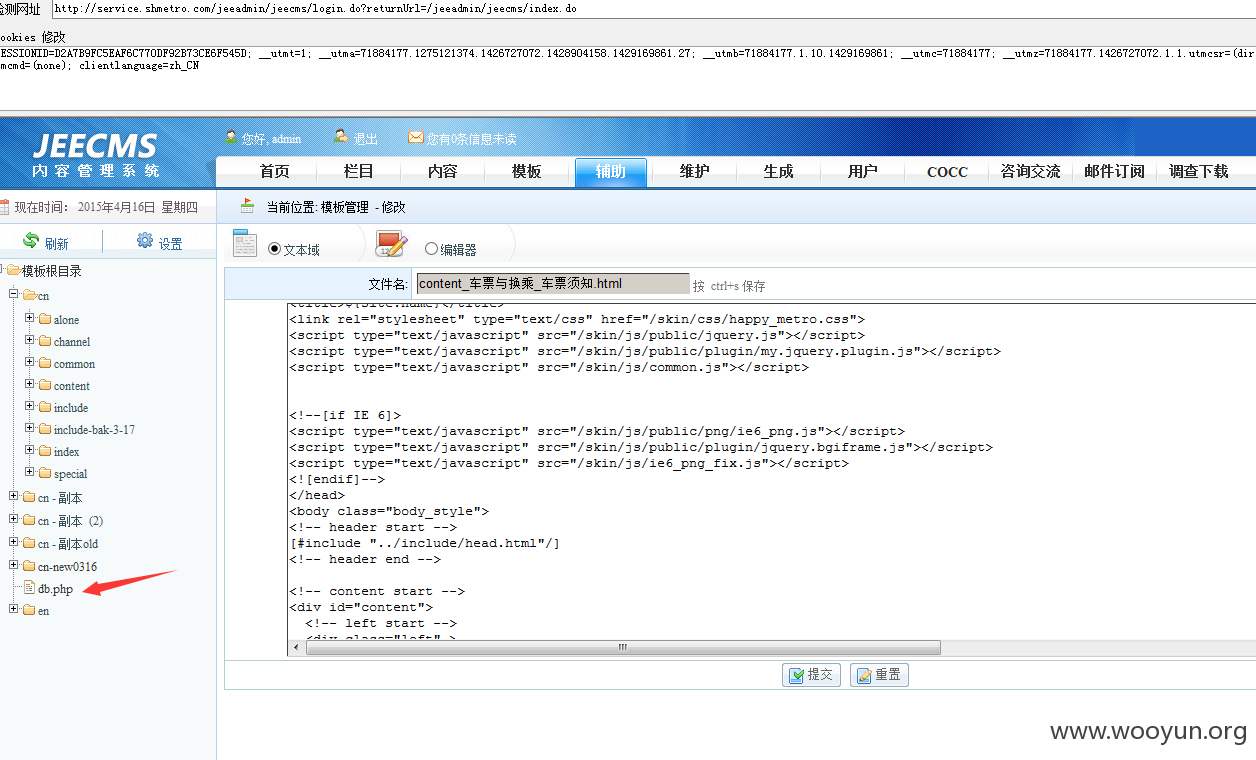Select the en folder label

44,611
